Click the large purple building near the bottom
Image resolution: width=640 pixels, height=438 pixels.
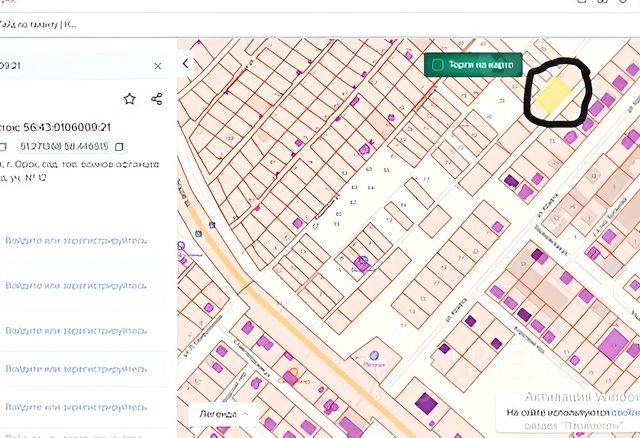426,405
